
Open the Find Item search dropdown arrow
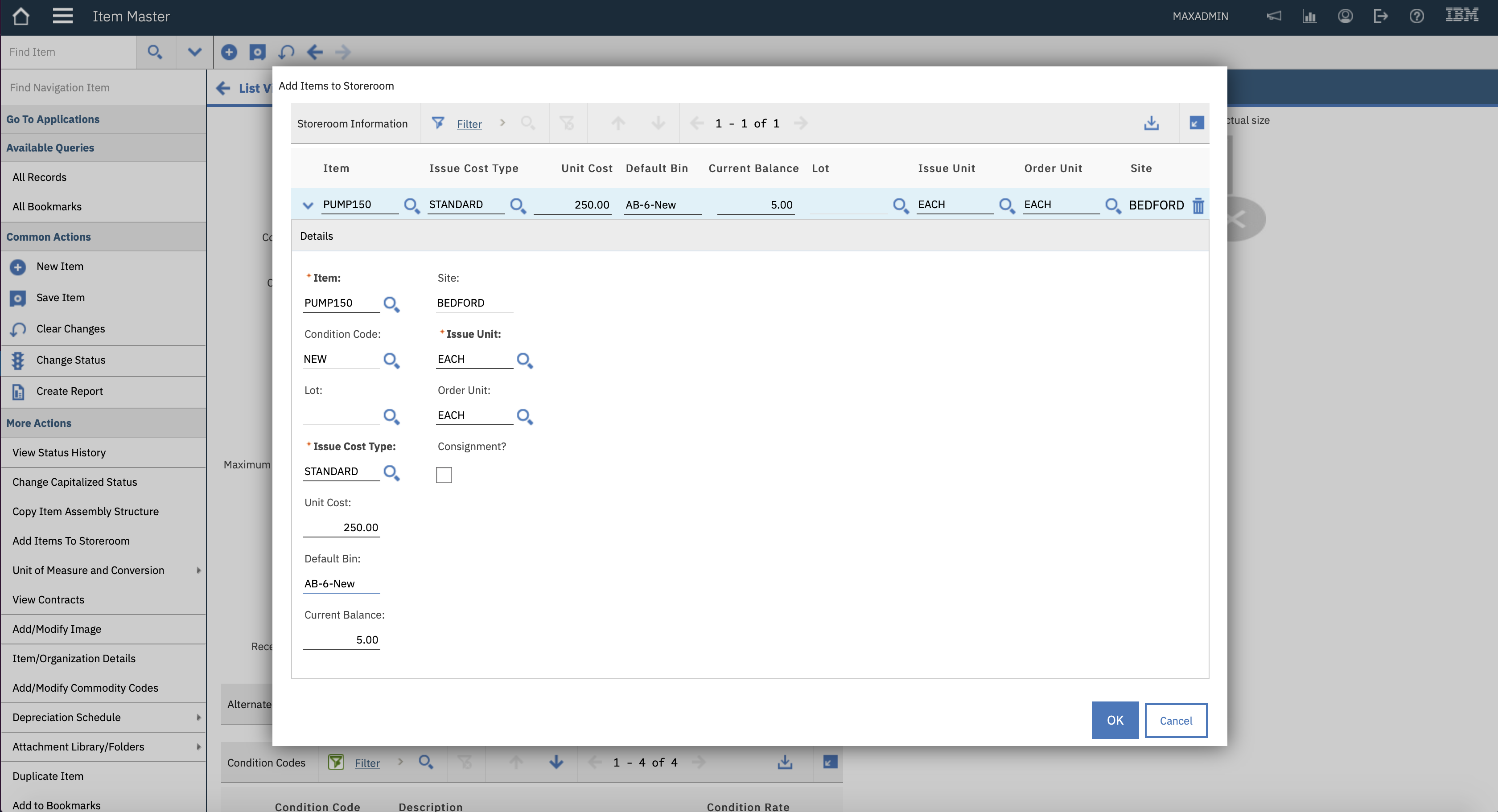pos(194,52)
